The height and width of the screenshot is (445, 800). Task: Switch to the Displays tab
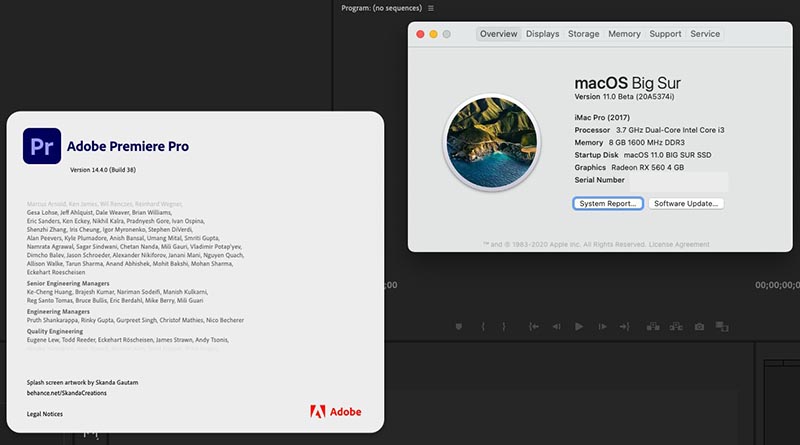542,34
